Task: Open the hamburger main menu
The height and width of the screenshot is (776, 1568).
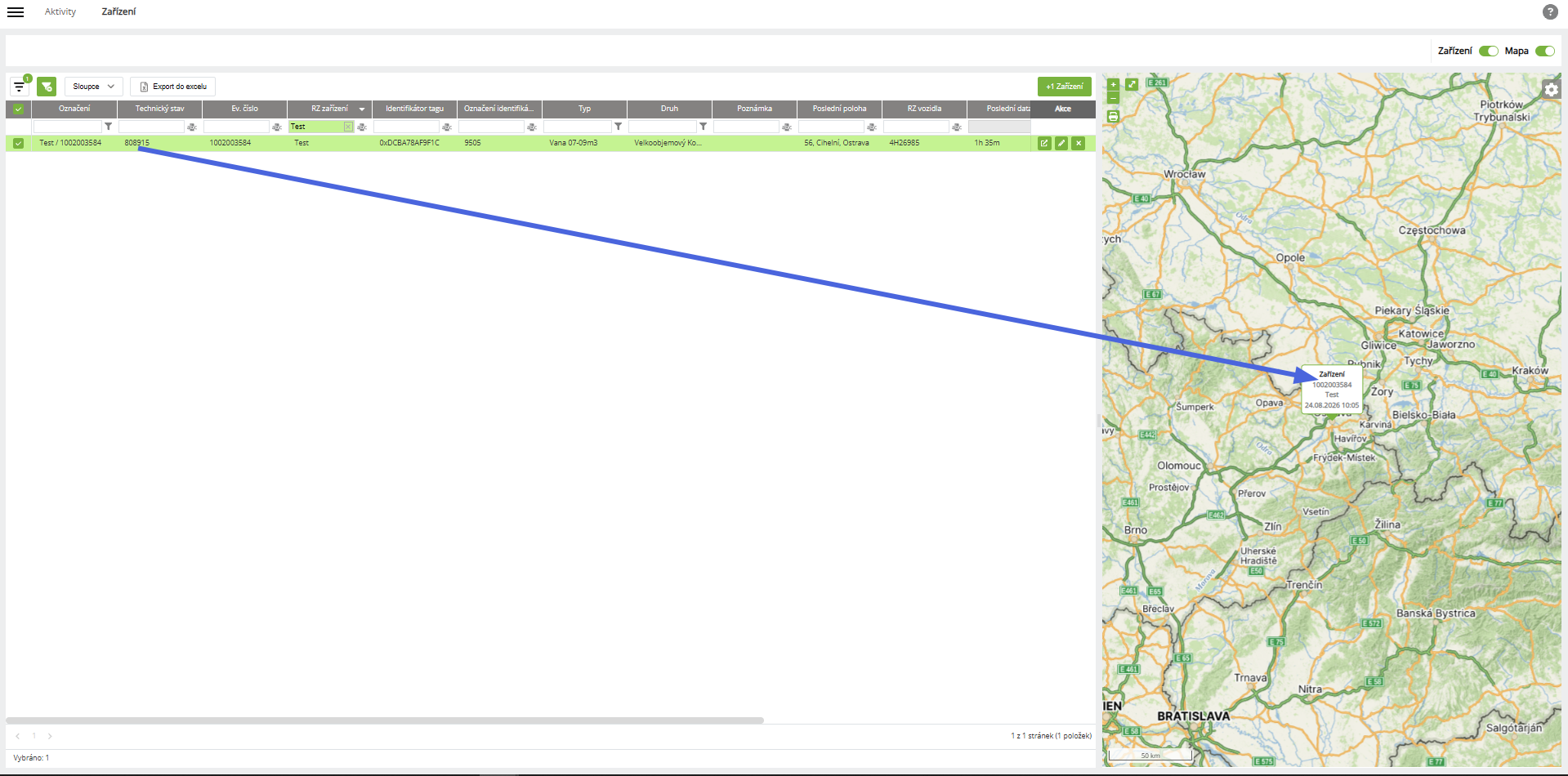Action: coord(16,11)
